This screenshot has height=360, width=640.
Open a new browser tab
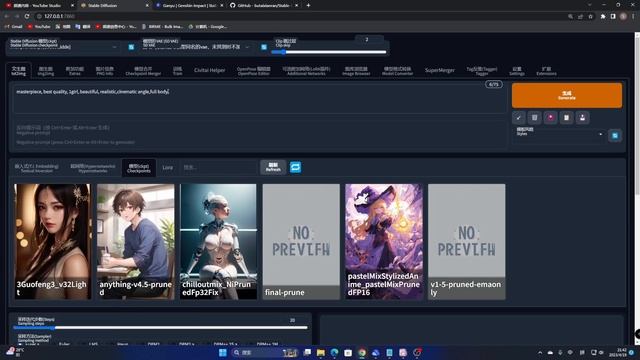point(308,5)
